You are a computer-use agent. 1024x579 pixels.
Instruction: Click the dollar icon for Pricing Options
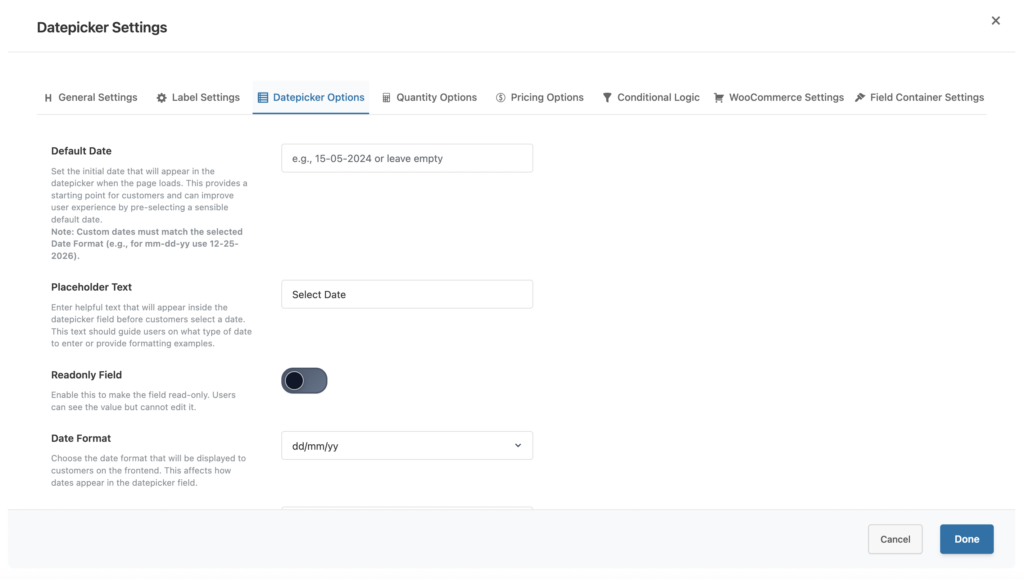[501, 98]
